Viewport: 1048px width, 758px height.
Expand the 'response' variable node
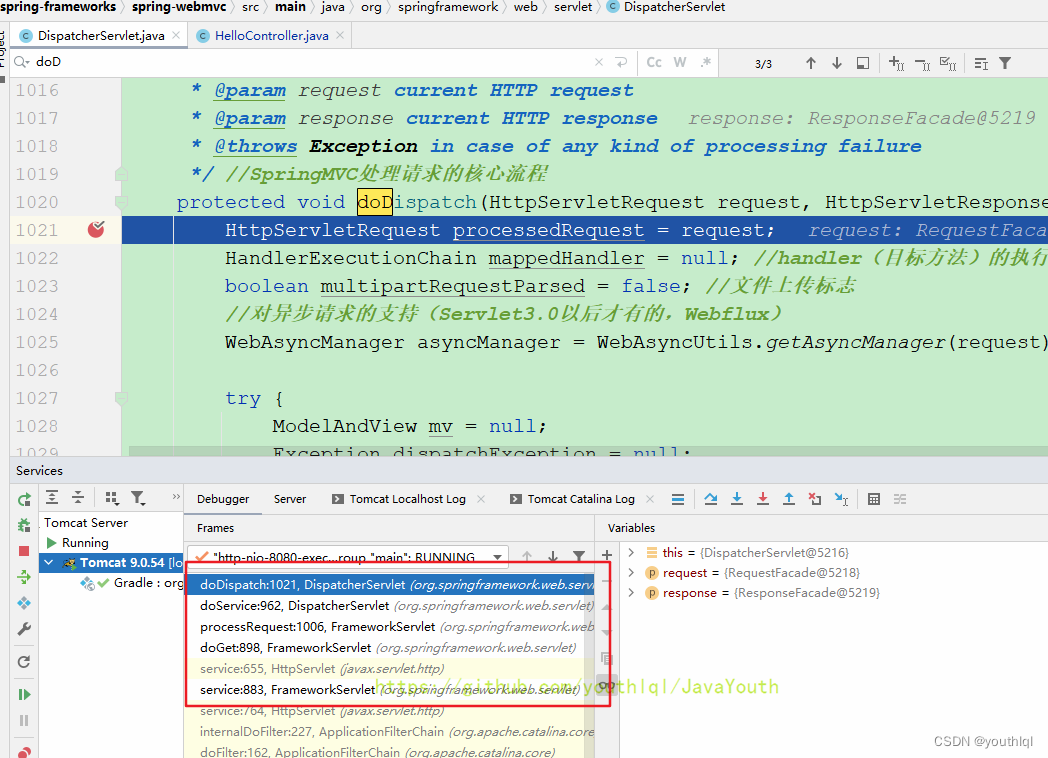point(631,592)
